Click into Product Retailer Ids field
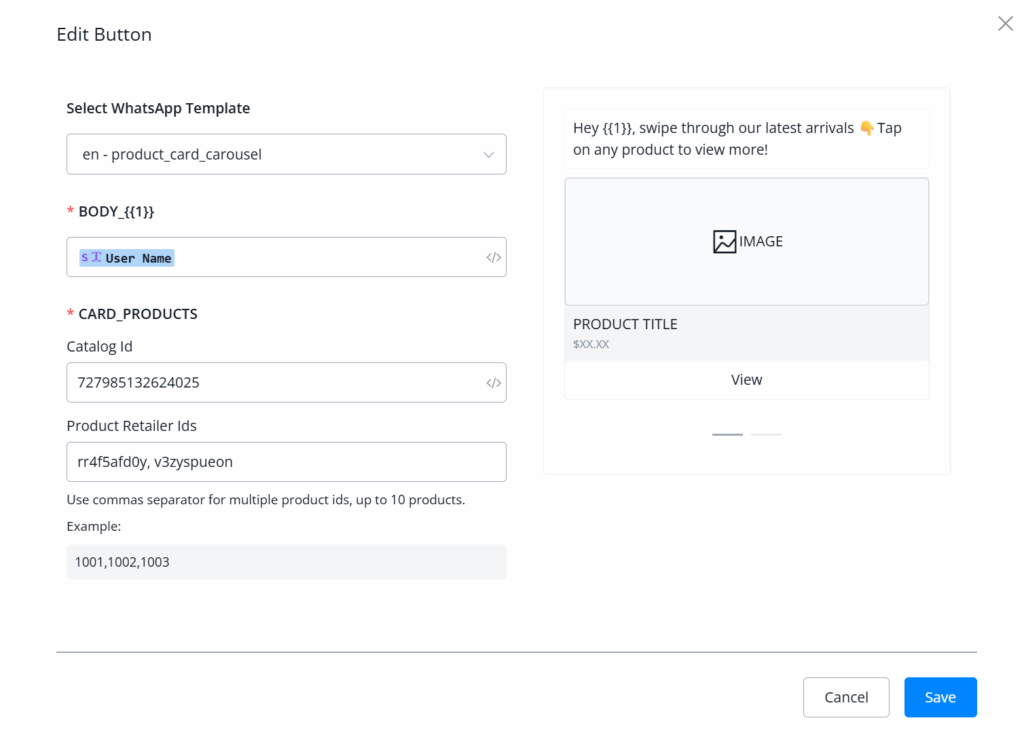This screenshot has width=1024, height=733. click(x=286, y=462)
